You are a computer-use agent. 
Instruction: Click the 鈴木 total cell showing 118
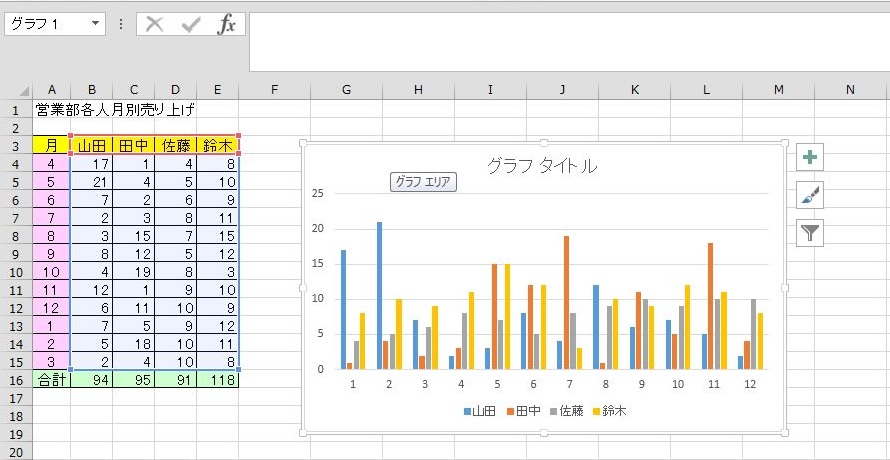pos(218,380)
